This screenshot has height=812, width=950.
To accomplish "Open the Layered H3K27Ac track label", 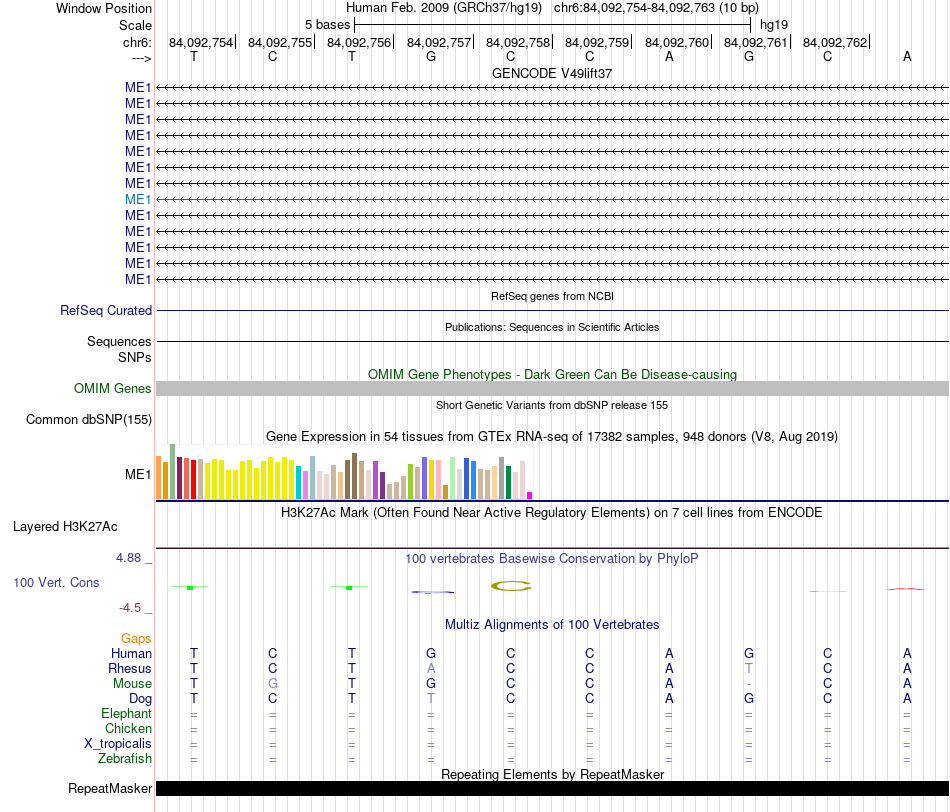I will tap(65, 527).
